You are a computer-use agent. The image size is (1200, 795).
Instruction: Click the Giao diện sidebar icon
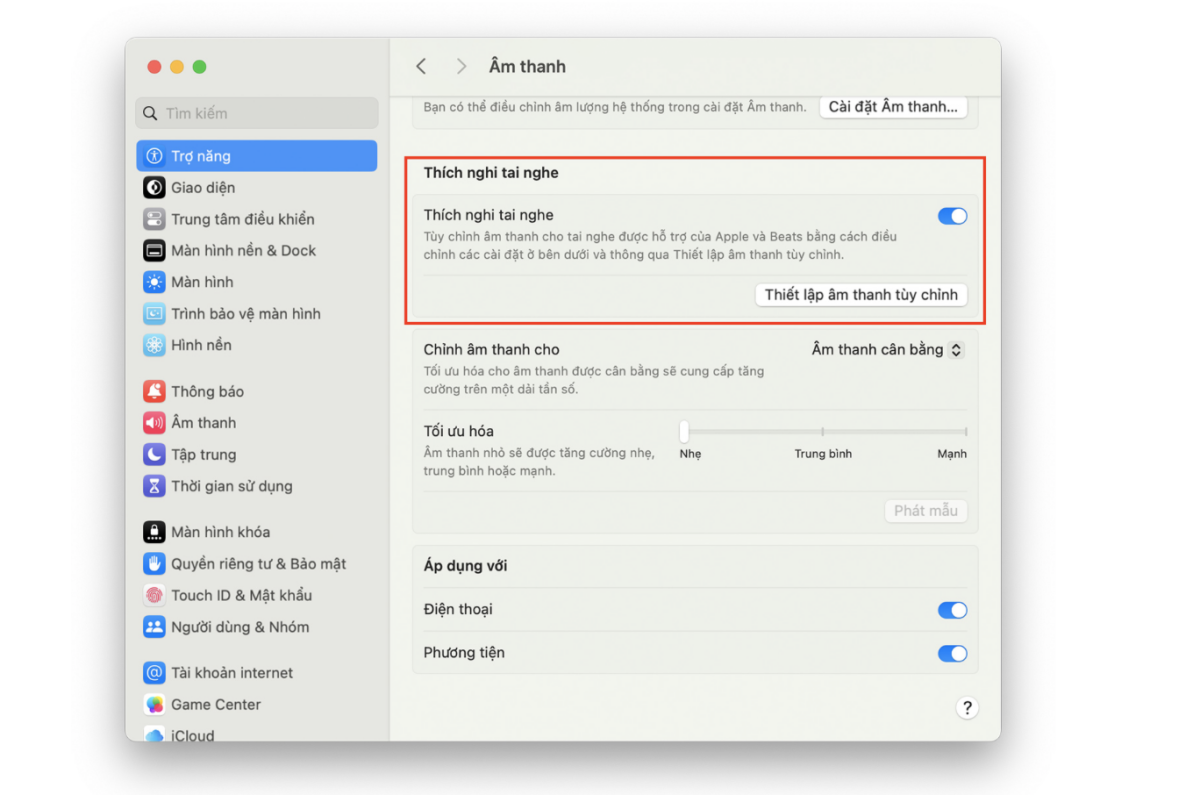154,187
